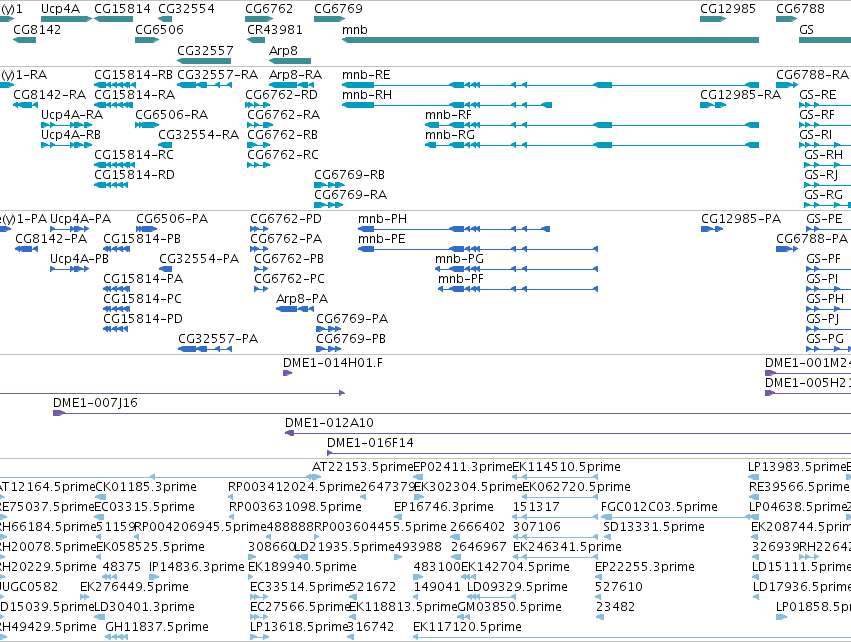The image size is (851, 642).
Task: Select the mnb-PH protein feature
Action: pyautogui.click(x=454, y=229)
